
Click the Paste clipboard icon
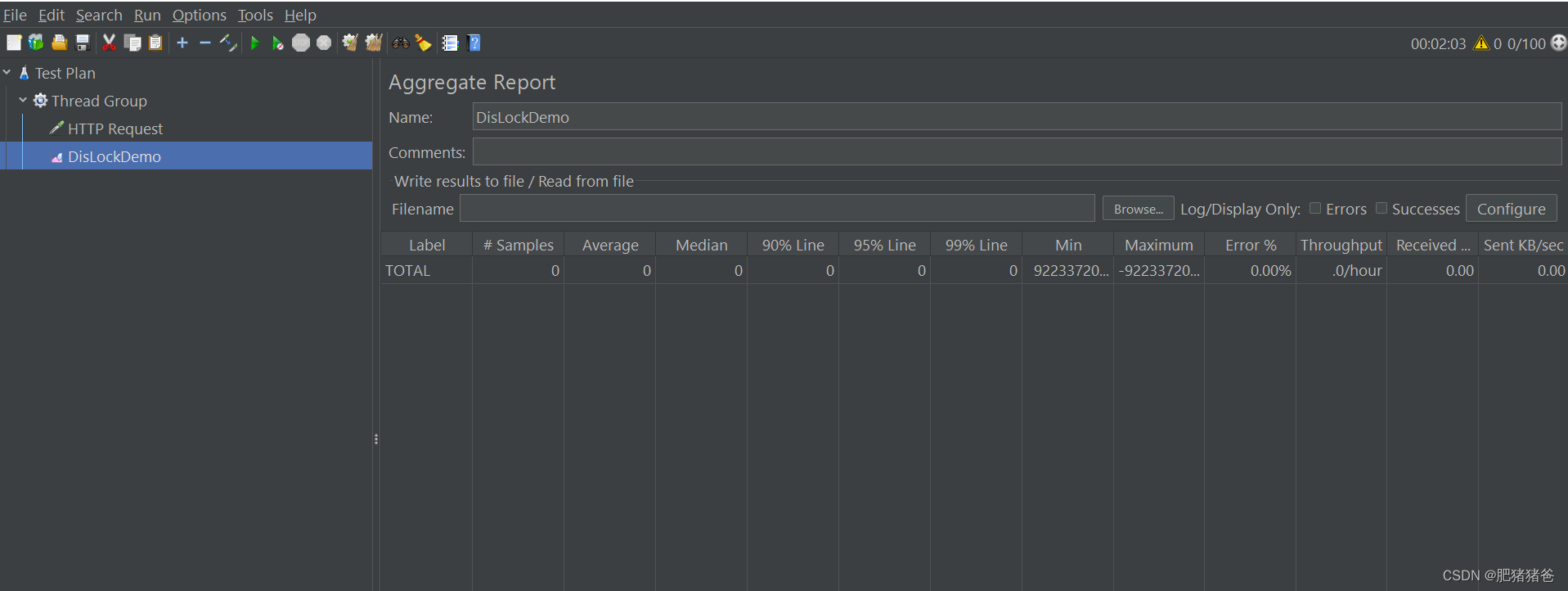(x=155, y=43)
